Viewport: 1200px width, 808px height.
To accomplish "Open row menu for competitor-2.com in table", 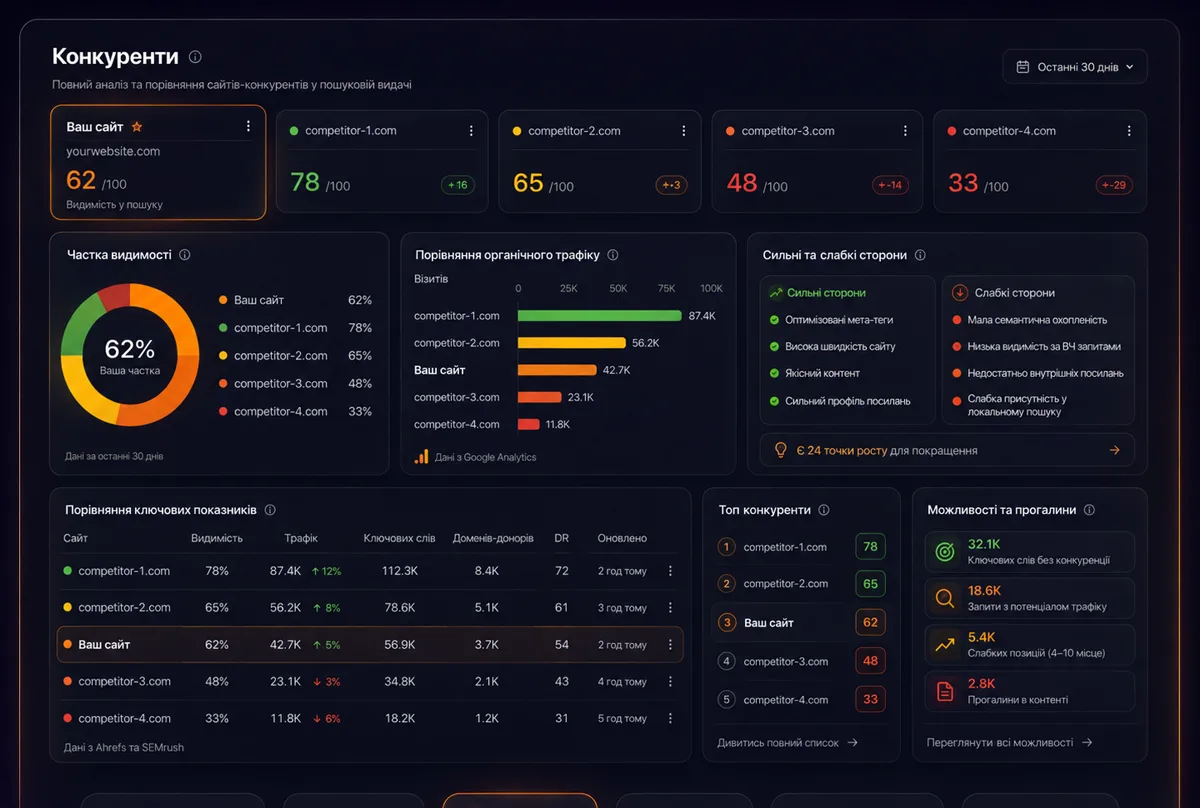I will [670, 608].
